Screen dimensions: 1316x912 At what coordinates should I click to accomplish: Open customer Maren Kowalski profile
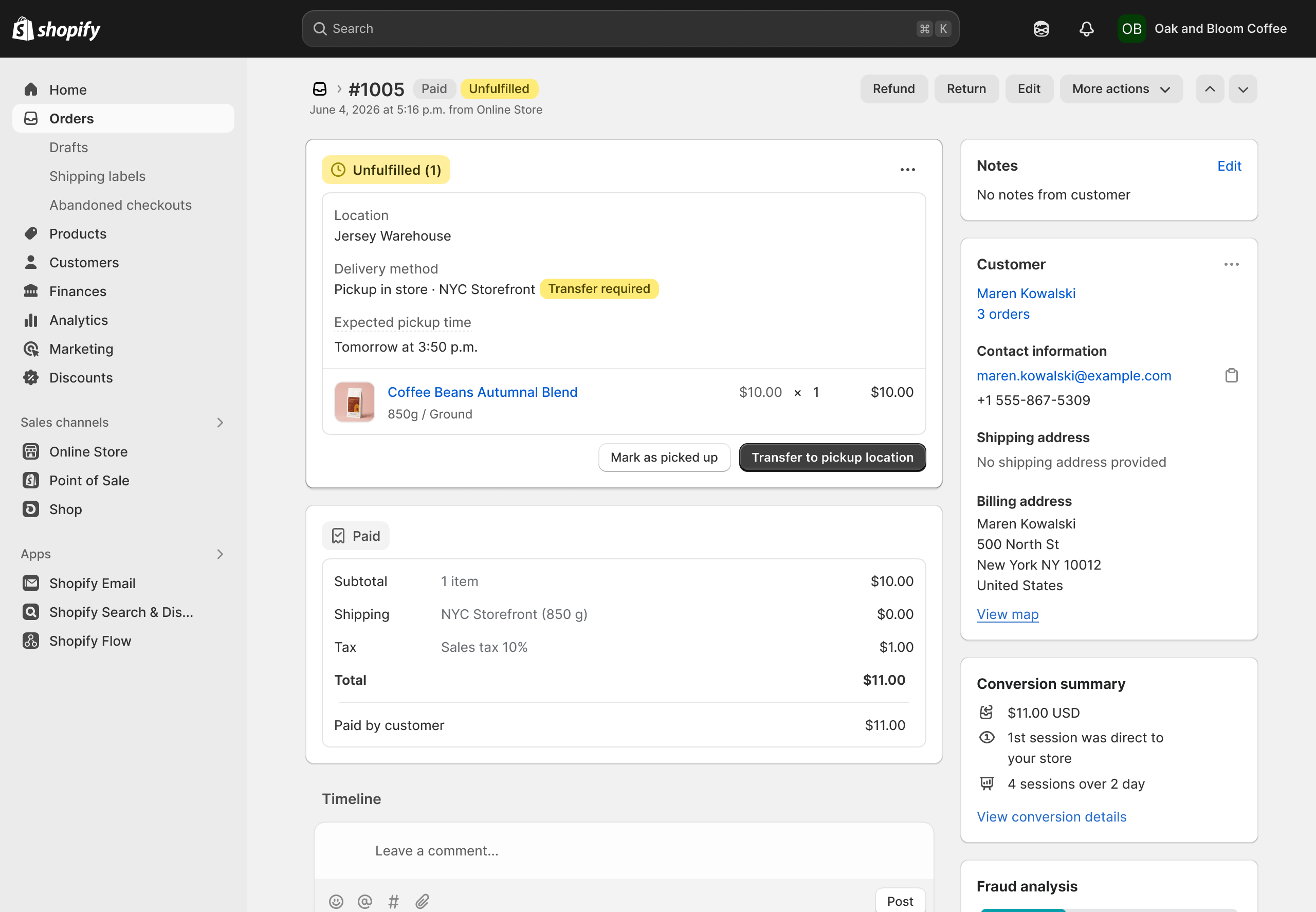[1026, 293]
